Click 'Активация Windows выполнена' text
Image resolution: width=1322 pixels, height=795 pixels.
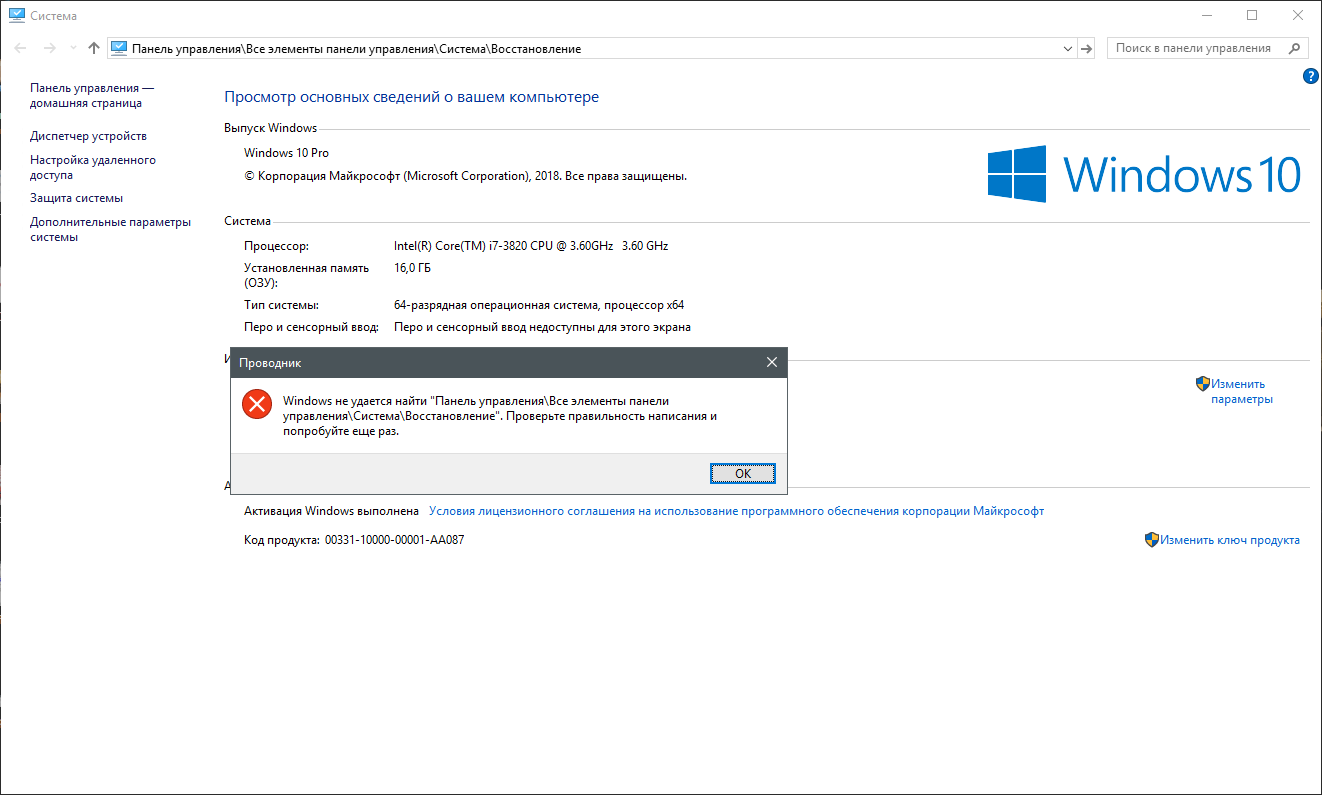[331, 511]
